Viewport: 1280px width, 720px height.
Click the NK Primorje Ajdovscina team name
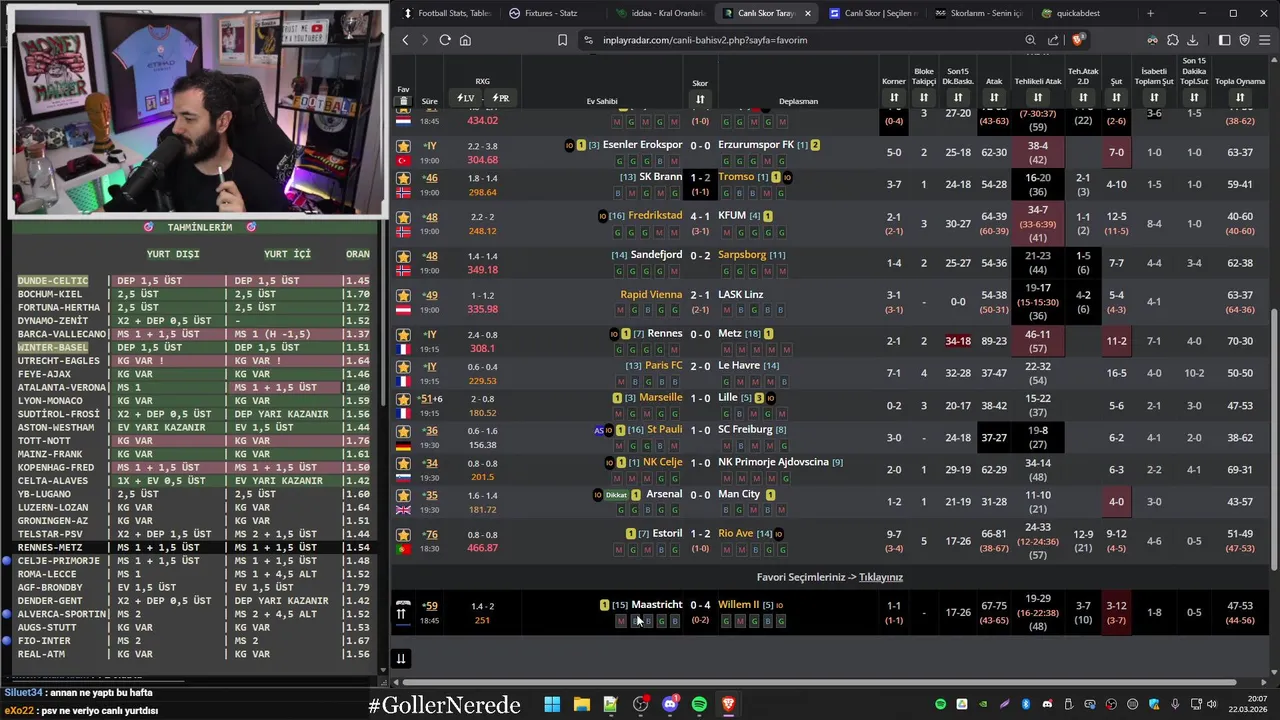(x=773, y=463)
